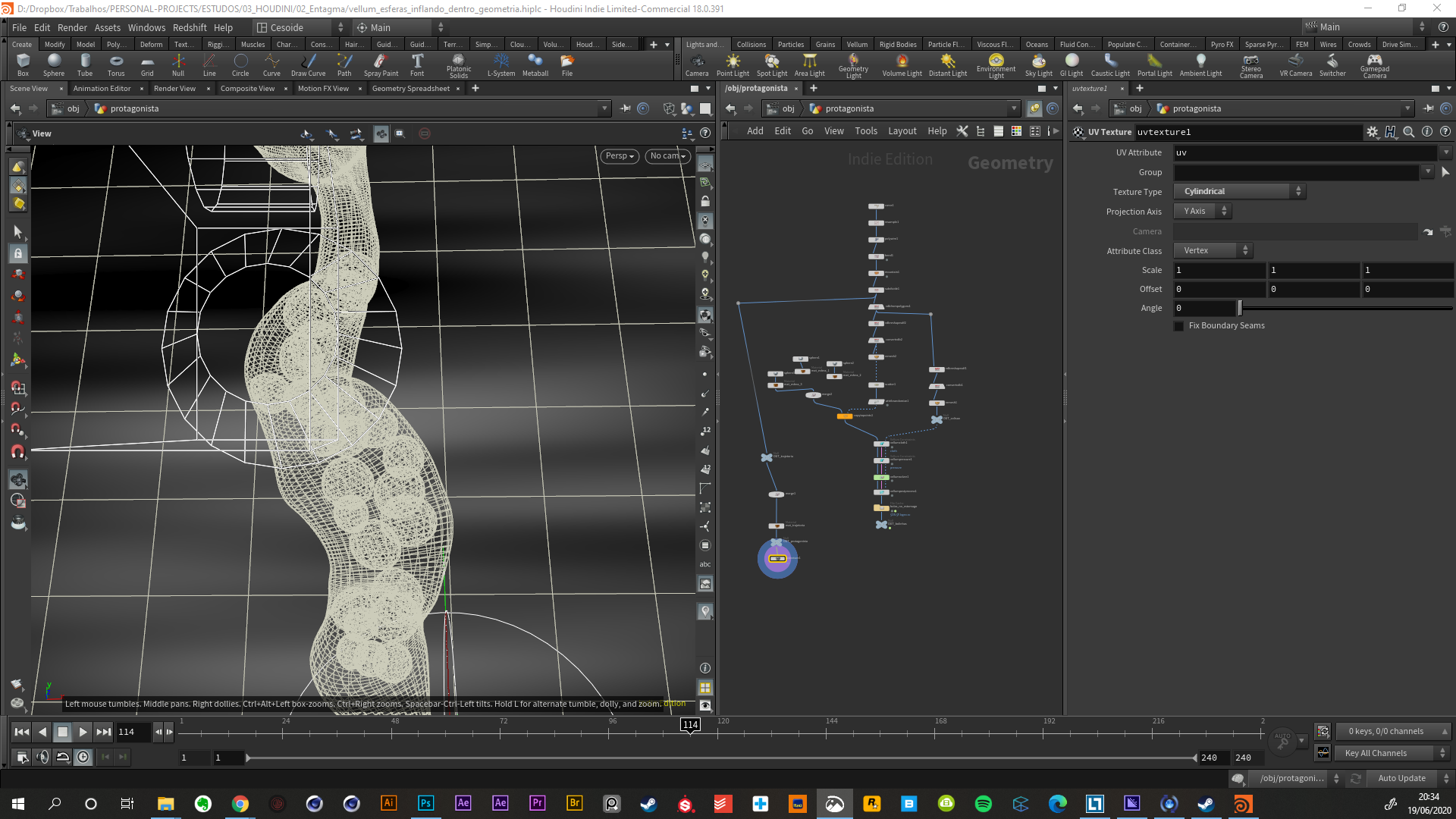Viewport: 1456px width, 819px height.
Task: Switch to the Geometry Spreadsheet tab
Action: [x=410, y=89]
